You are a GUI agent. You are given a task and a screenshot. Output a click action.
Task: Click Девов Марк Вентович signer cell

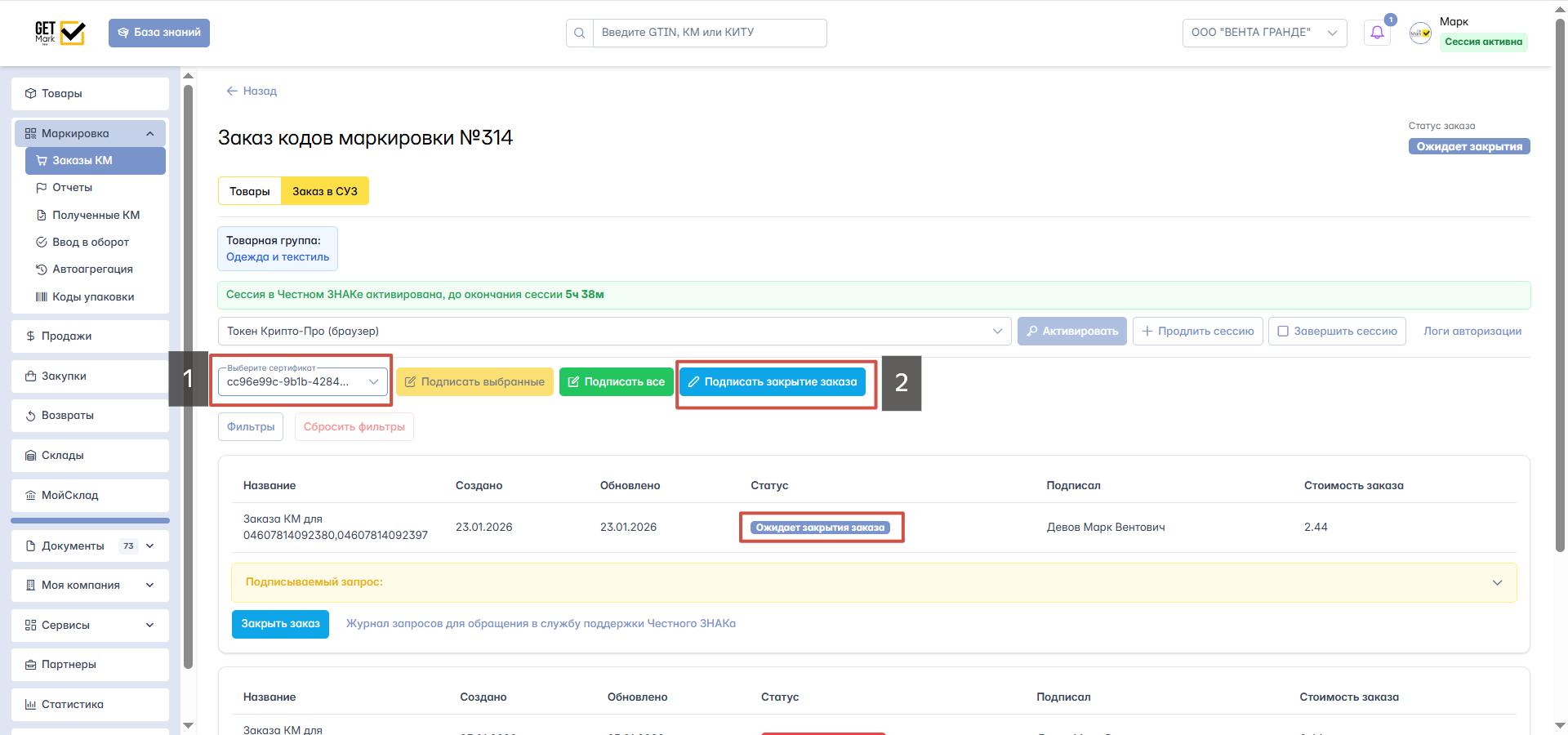pyautogui.click(x=1106, y=528)
